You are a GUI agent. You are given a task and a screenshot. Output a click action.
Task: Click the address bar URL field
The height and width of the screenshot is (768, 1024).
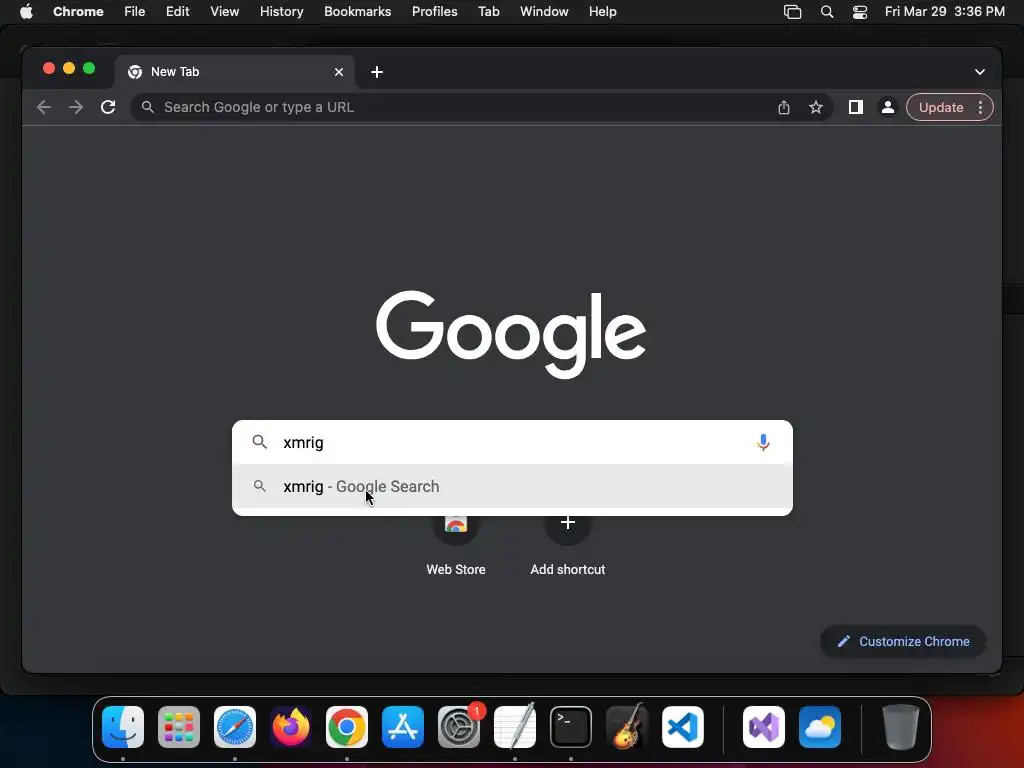(481, 107)
